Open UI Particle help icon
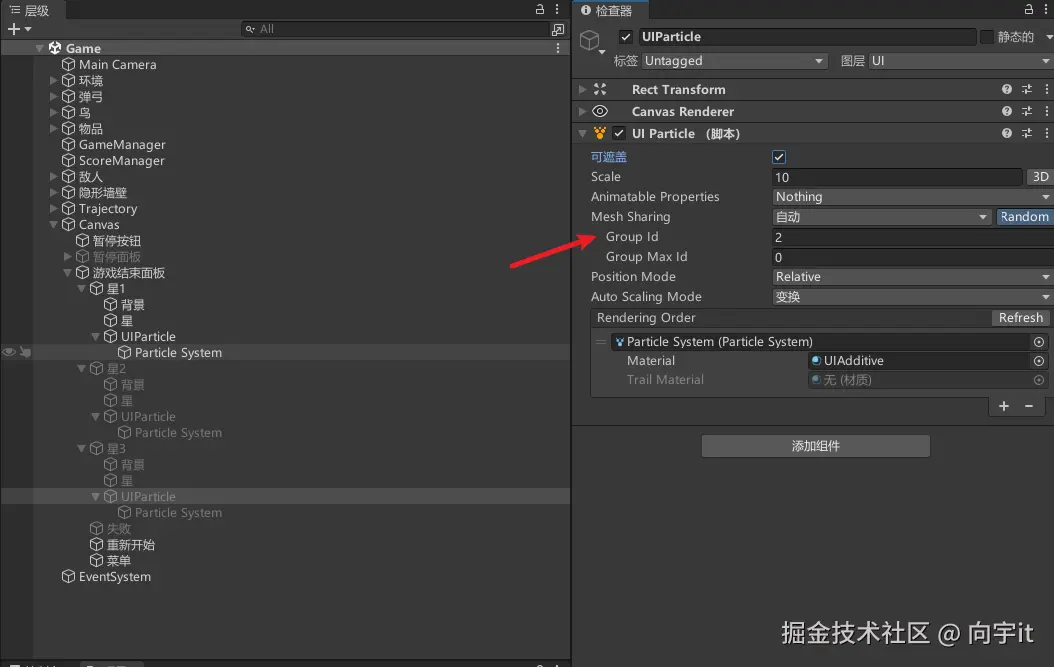 click(1006, 134)
